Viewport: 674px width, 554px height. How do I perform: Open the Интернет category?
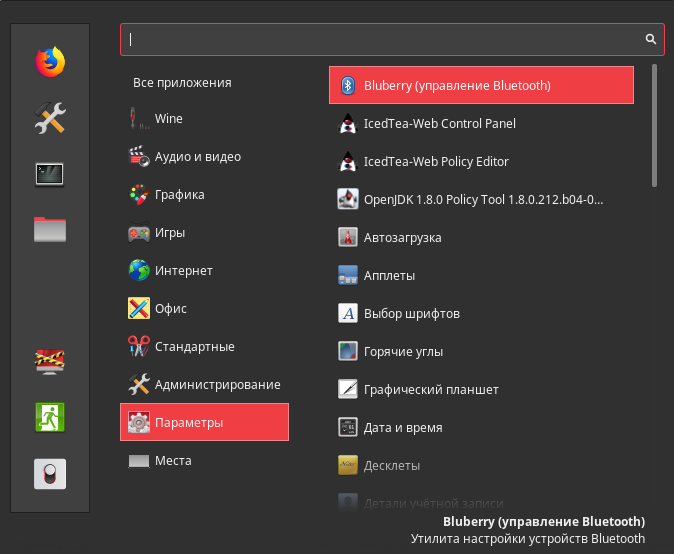205,270
